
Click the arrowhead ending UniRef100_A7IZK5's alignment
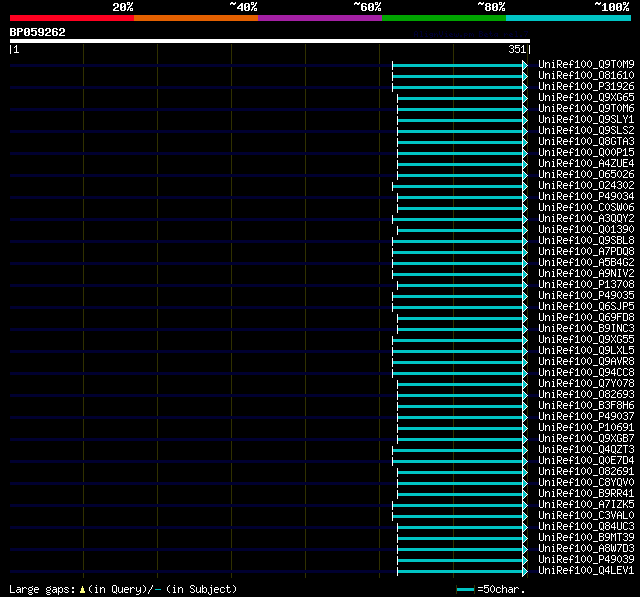[525, 506]
